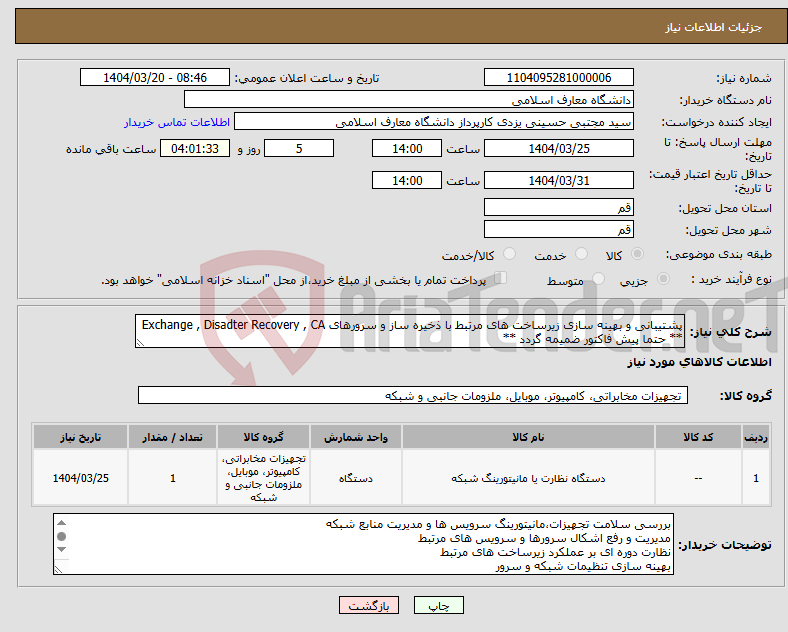Click the response deadline time 14:00 field
Viewport: 788px width, 632px height.
(407, 148)
